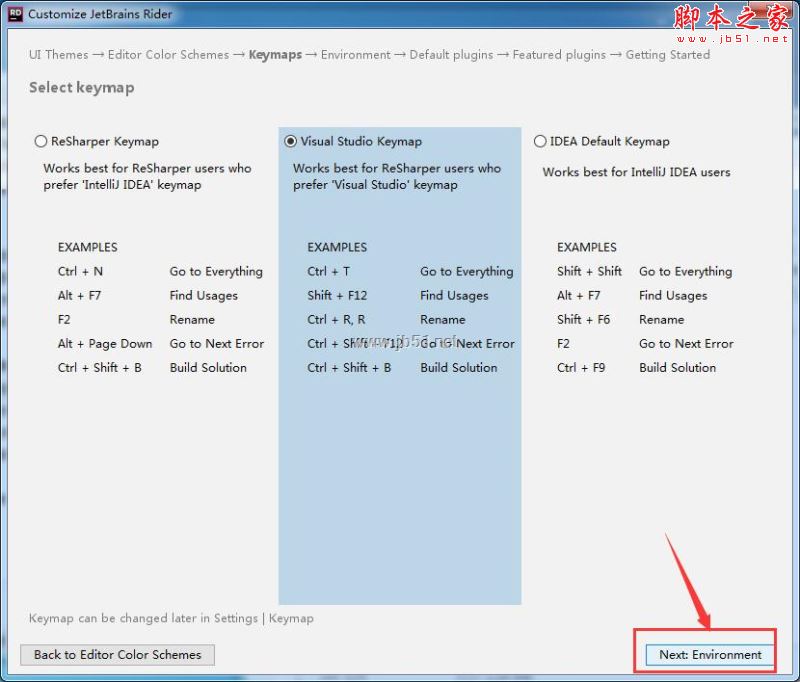Viewport: 800px width, 682px height.
Task: Click 'Shift + F12' shortcut text
Action: 337,295
